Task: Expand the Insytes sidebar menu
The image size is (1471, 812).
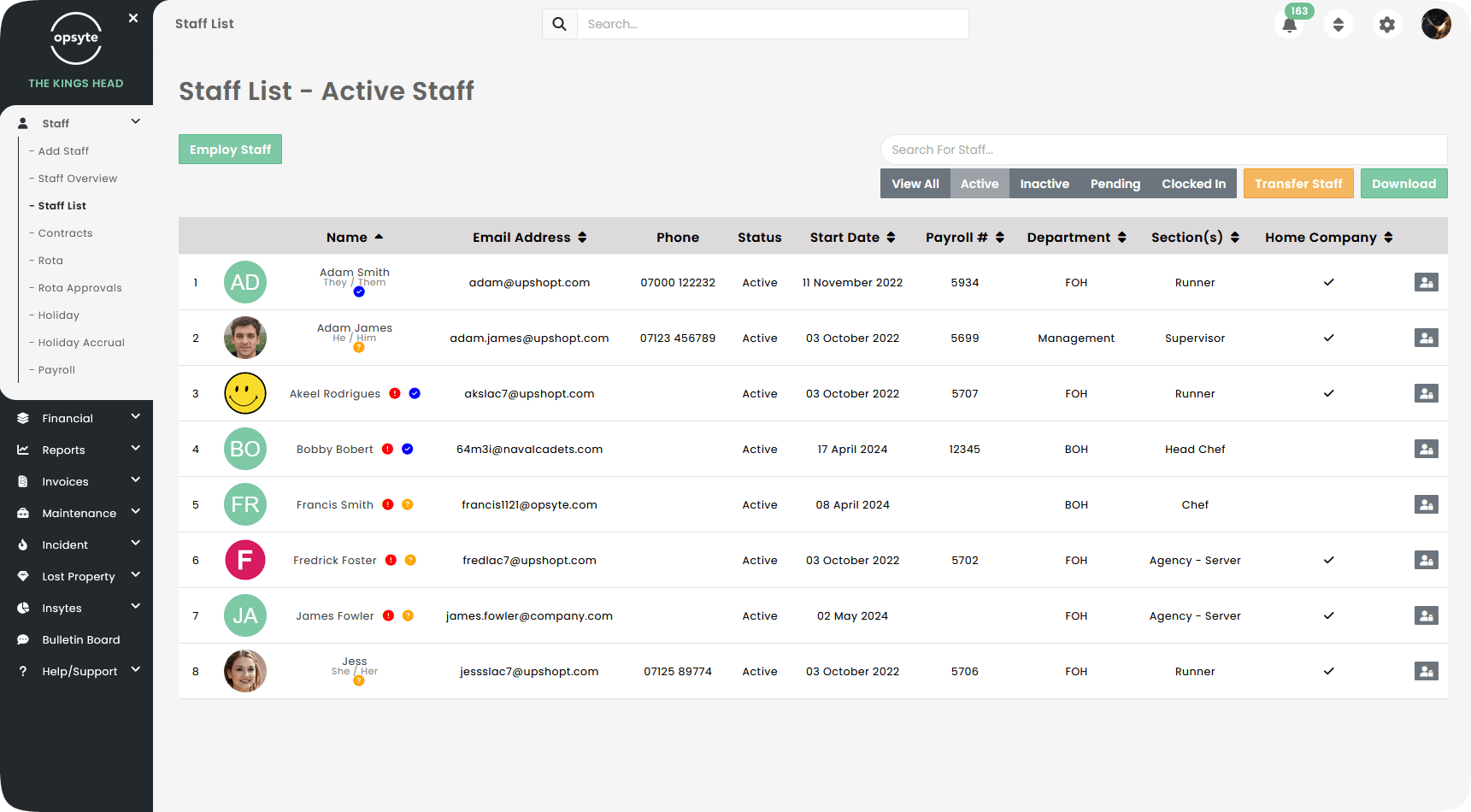Action: click(135, 607)
